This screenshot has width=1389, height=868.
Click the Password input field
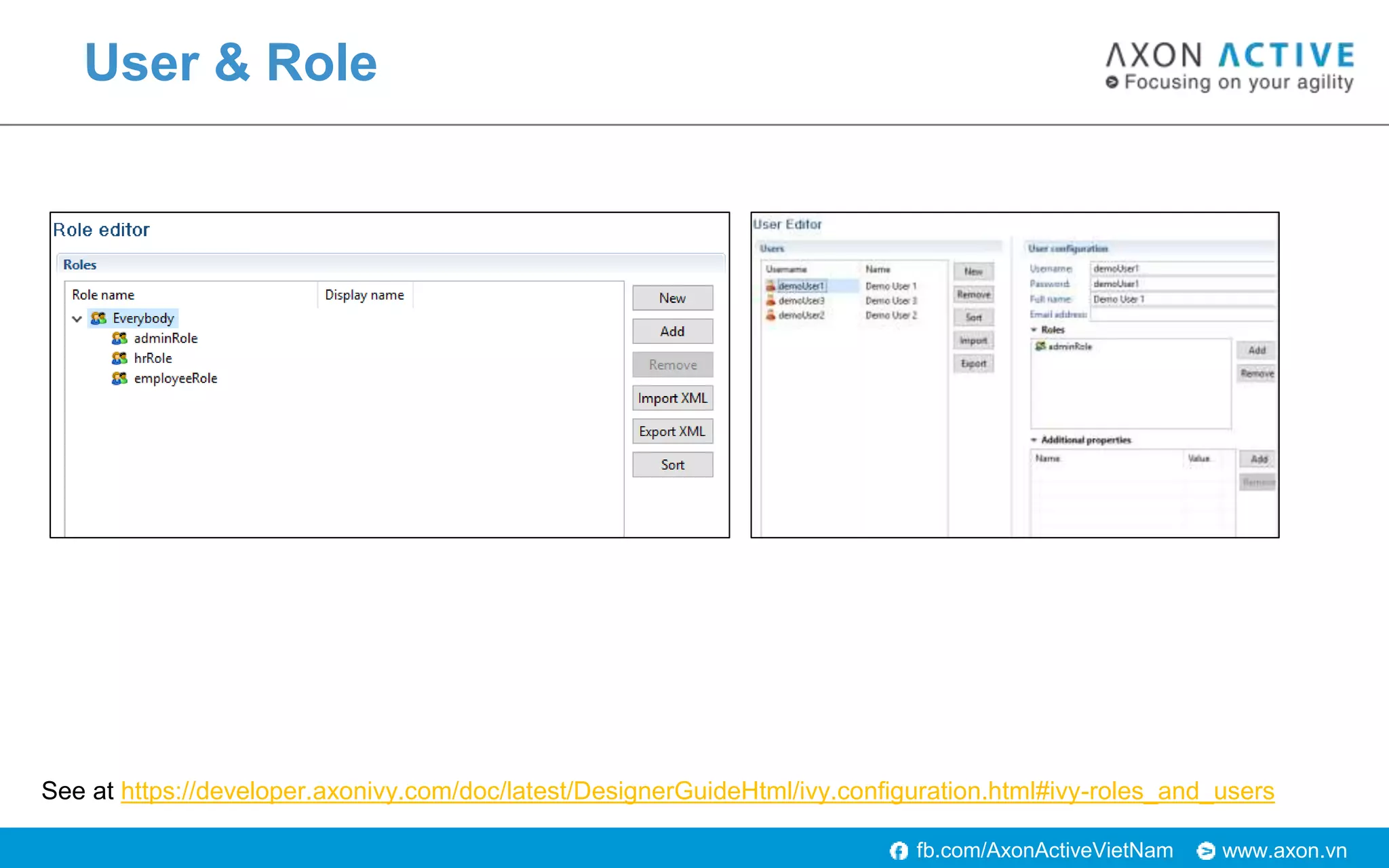pyautogui.click(x=1183, y=283)
